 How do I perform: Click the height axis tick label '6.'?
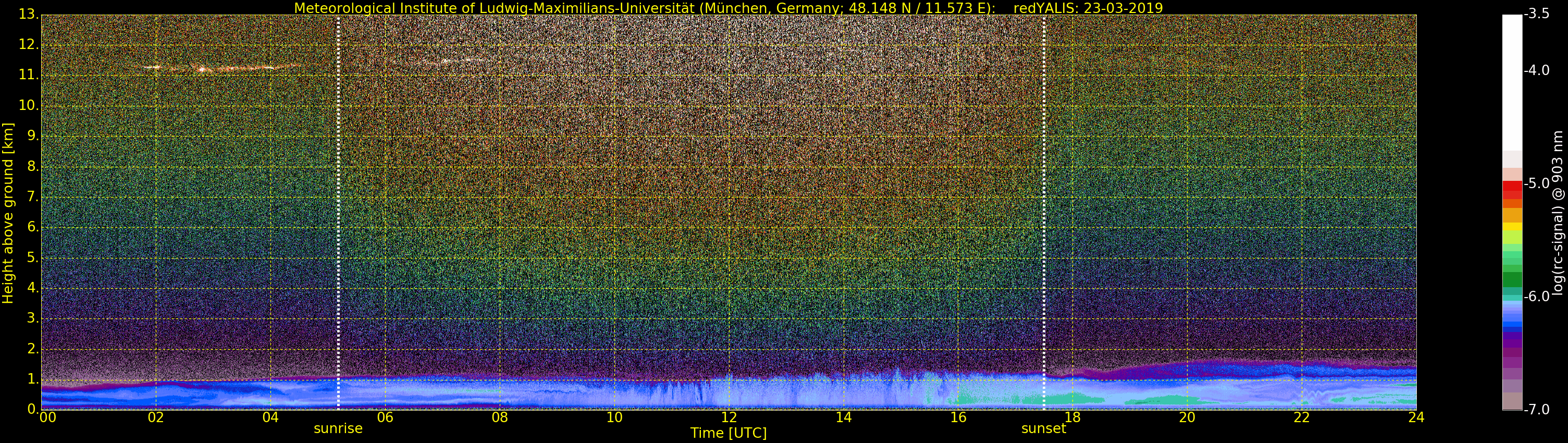(33, 227)
